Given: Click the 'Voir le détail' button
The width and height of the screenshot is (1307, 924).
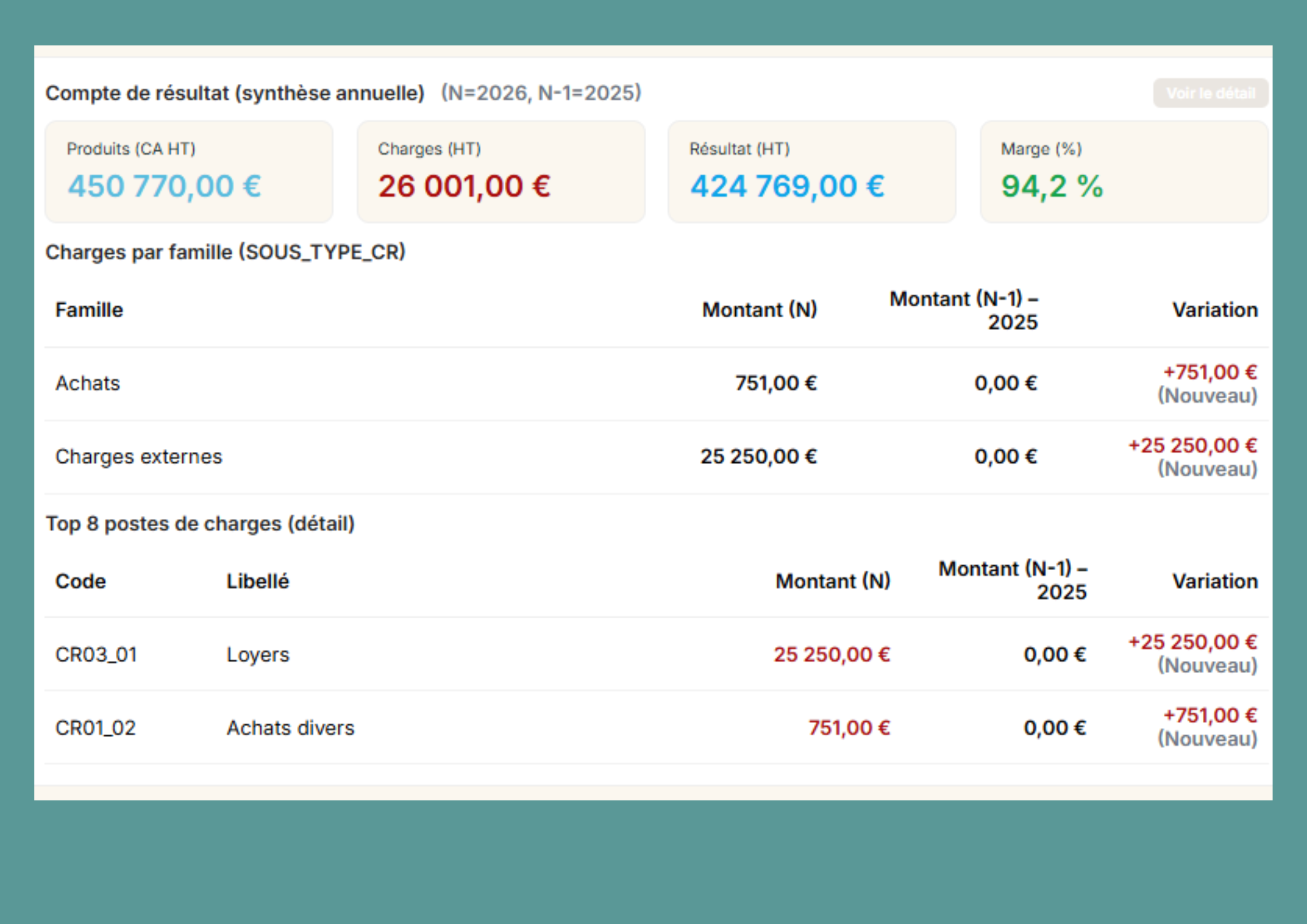Looking at the screenshot, I should pos(1210,93).
